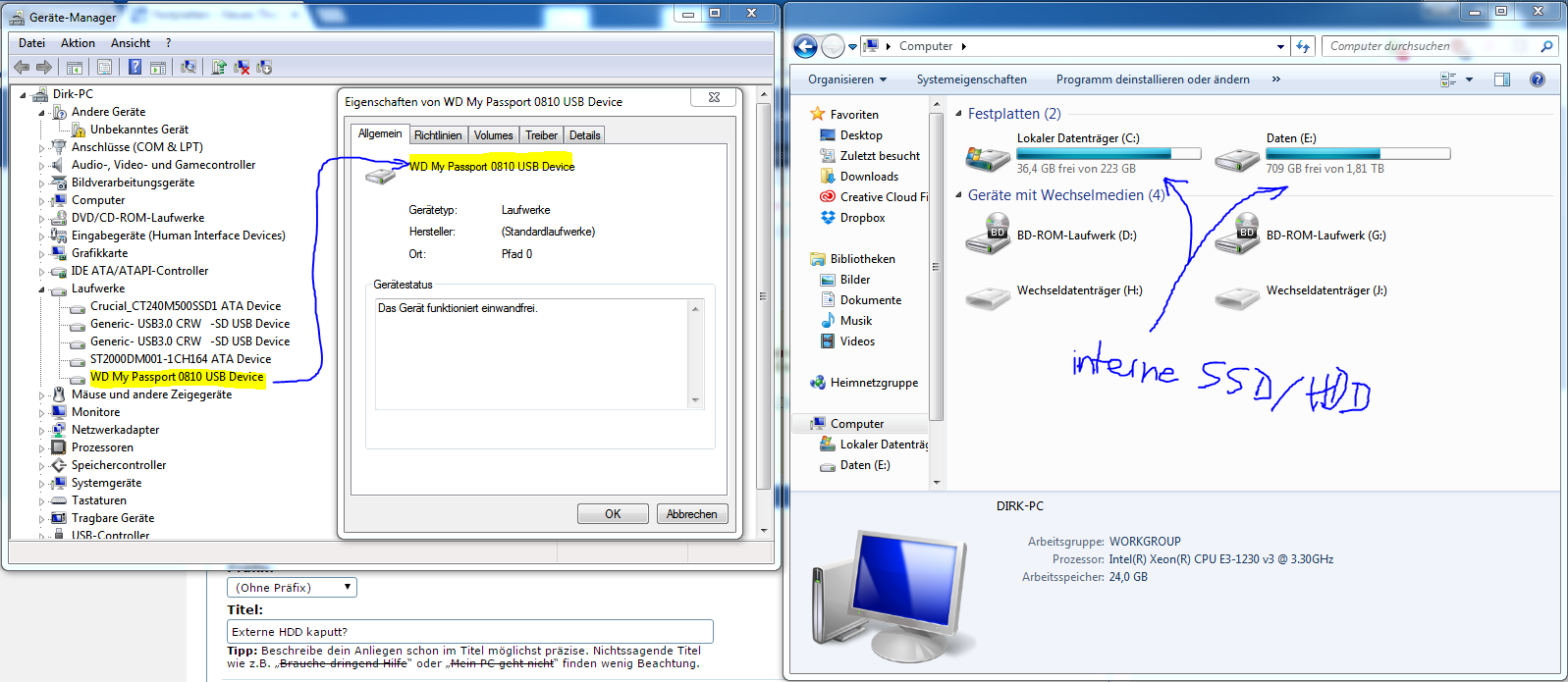Open the view options dropdown arrow

click(x=1469, y=79)
